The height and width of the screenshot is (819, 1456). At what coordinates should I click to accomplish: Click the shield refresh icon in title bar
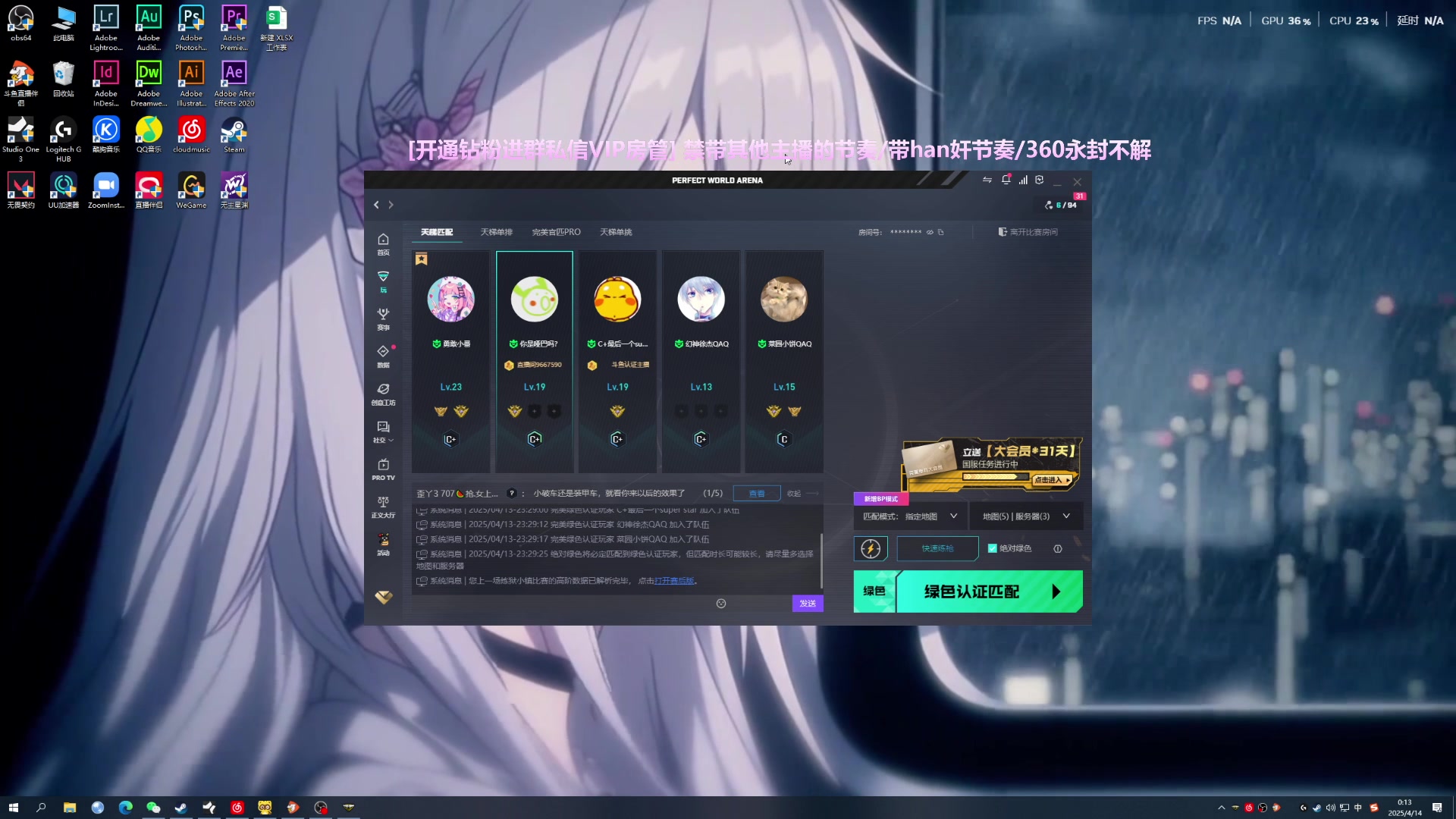point(1040,180)
